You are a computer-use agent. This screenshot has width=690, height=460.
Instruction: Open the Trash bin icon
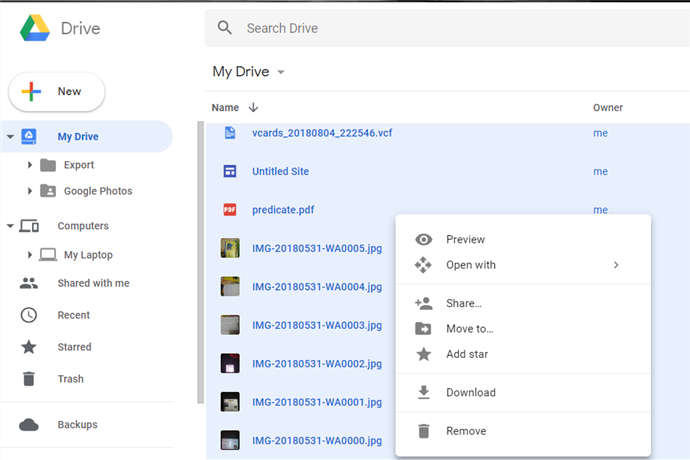pyautogui.click(x=29, y=379)
